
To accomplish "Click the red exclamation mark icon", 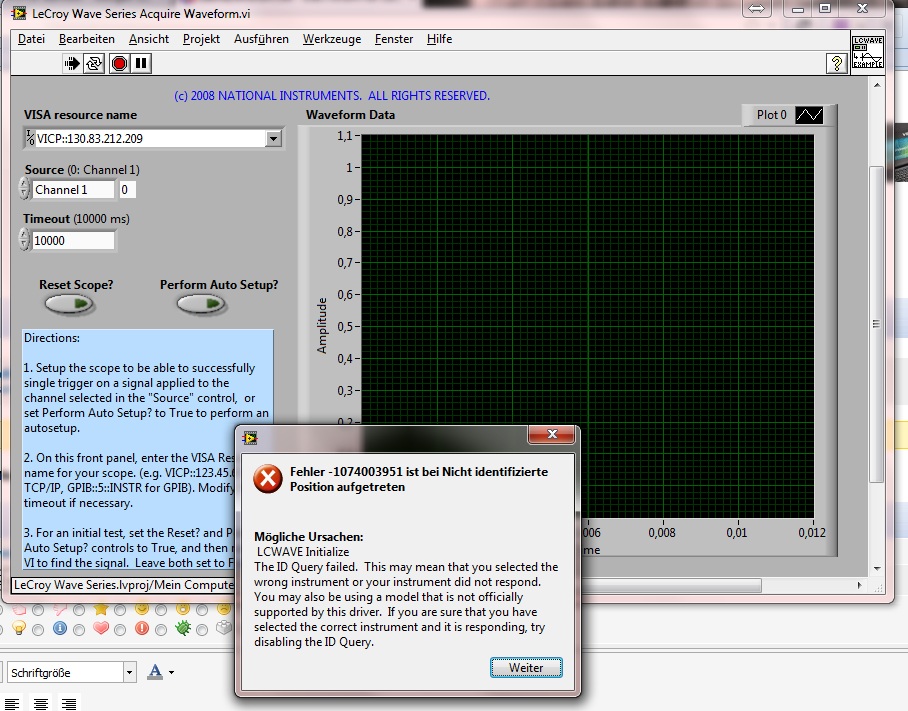I will [142, 628].
